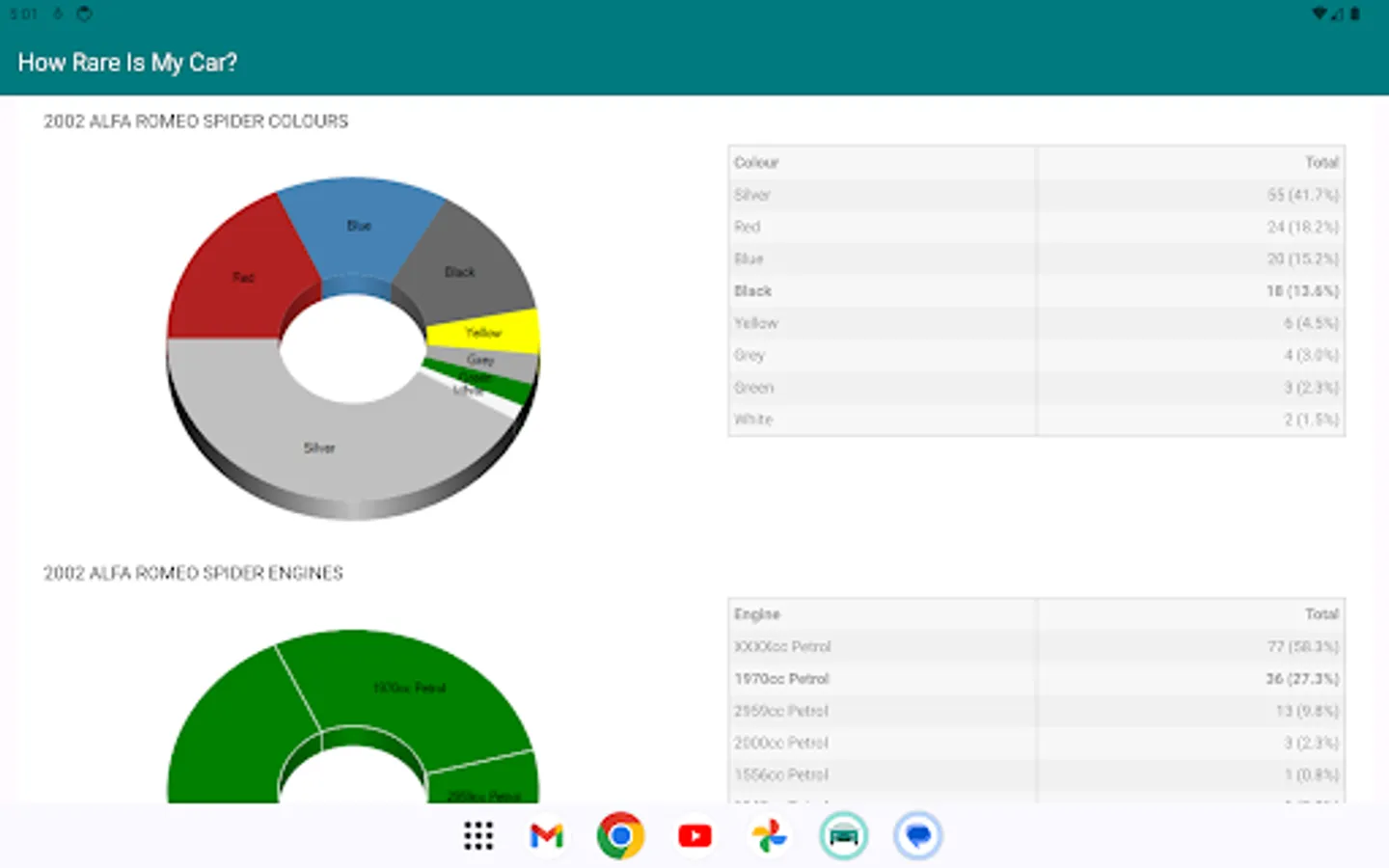Image resolution: width=1389 pixels, height=868 pixels.
Task: Open the Messages app in taskbar
Action: point(917,835)
